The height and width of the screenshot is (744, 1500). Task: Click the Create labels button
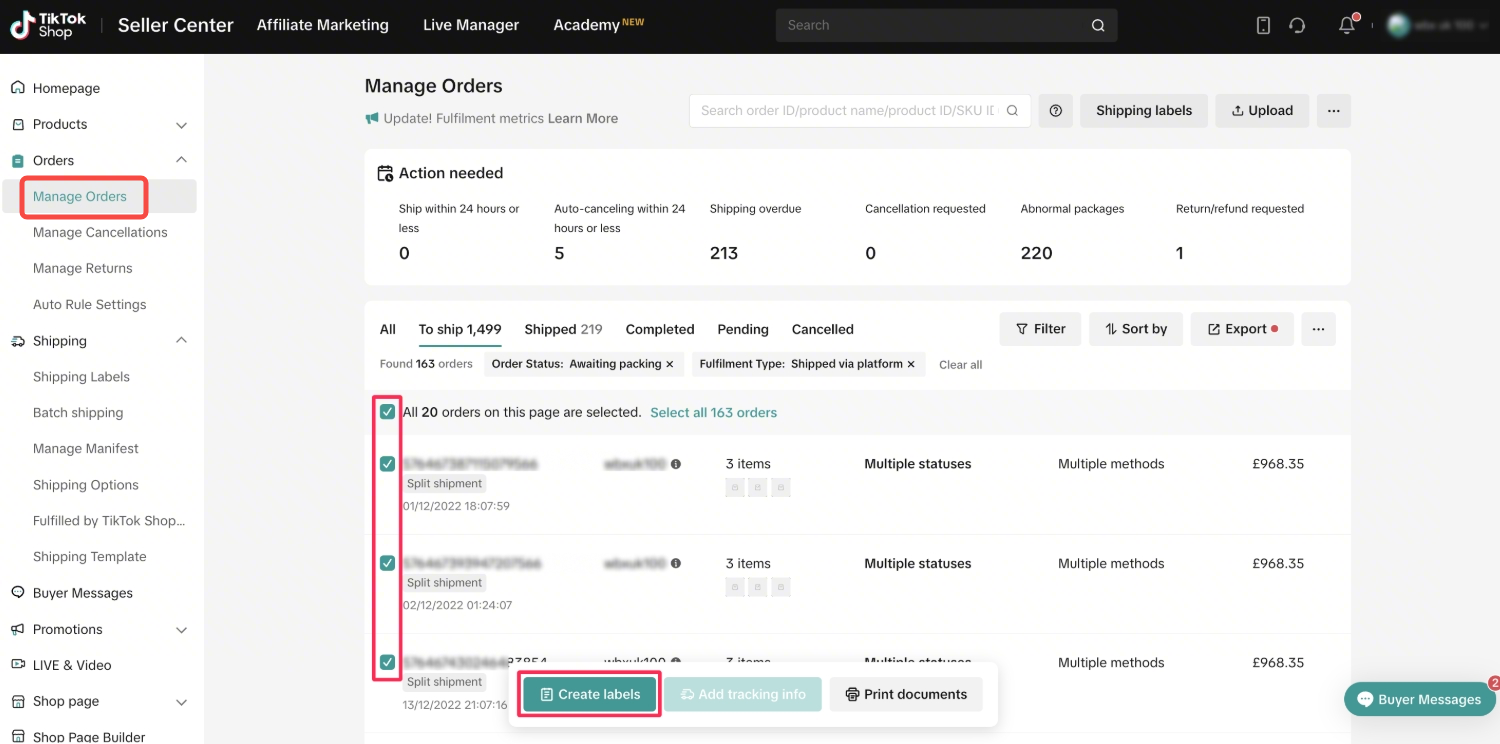pos(590,694)
